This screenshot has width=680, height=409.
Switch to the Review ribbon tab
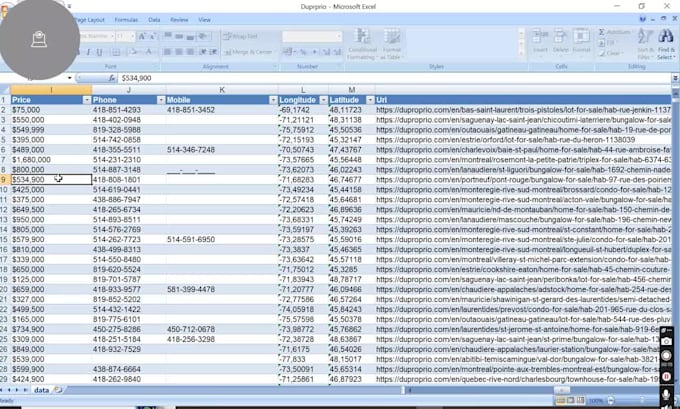(179, 20)
